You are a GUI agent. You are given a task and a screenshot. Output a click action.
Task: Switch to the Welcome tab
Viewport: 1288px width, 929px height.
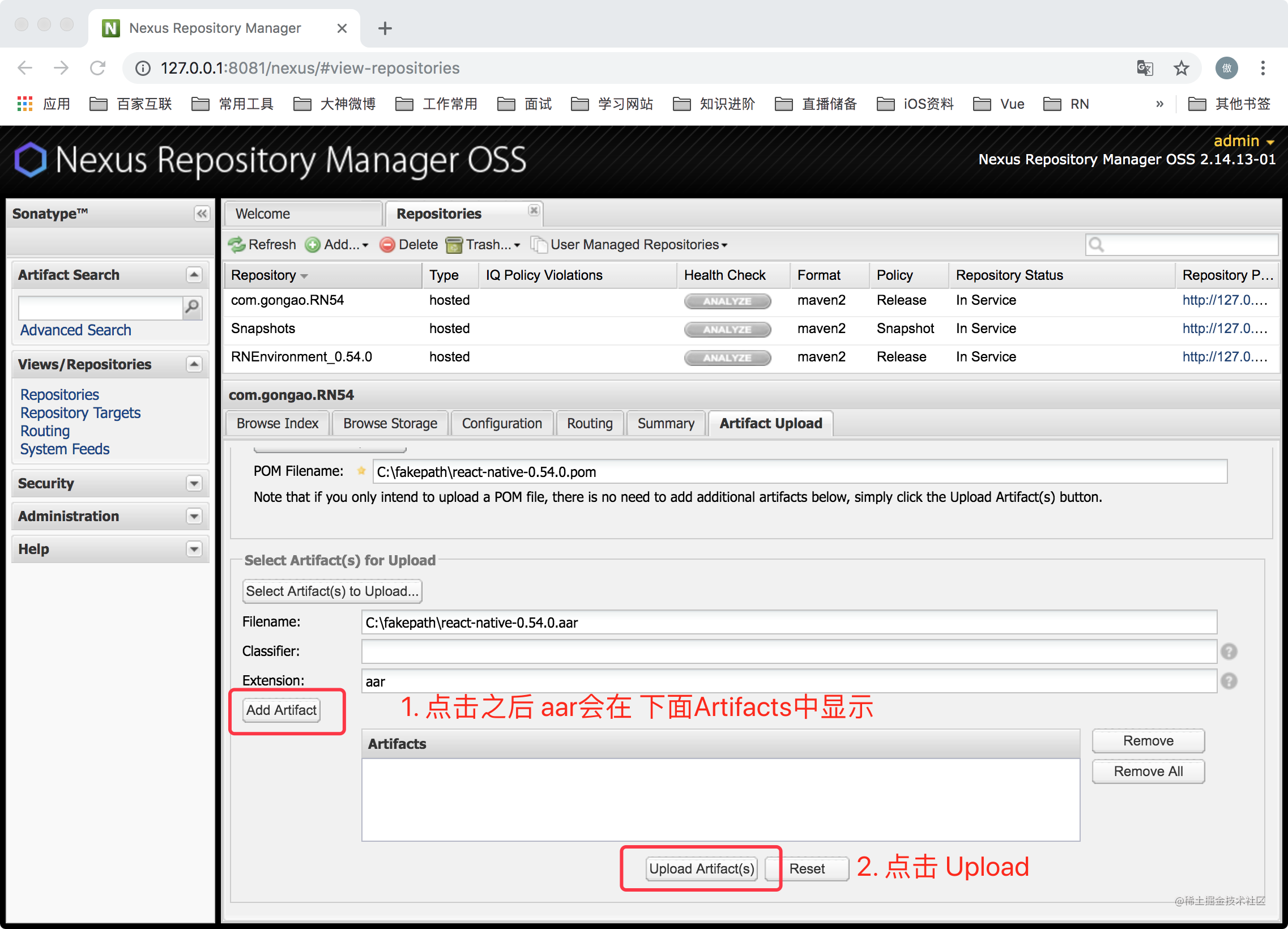coord(303,214)
